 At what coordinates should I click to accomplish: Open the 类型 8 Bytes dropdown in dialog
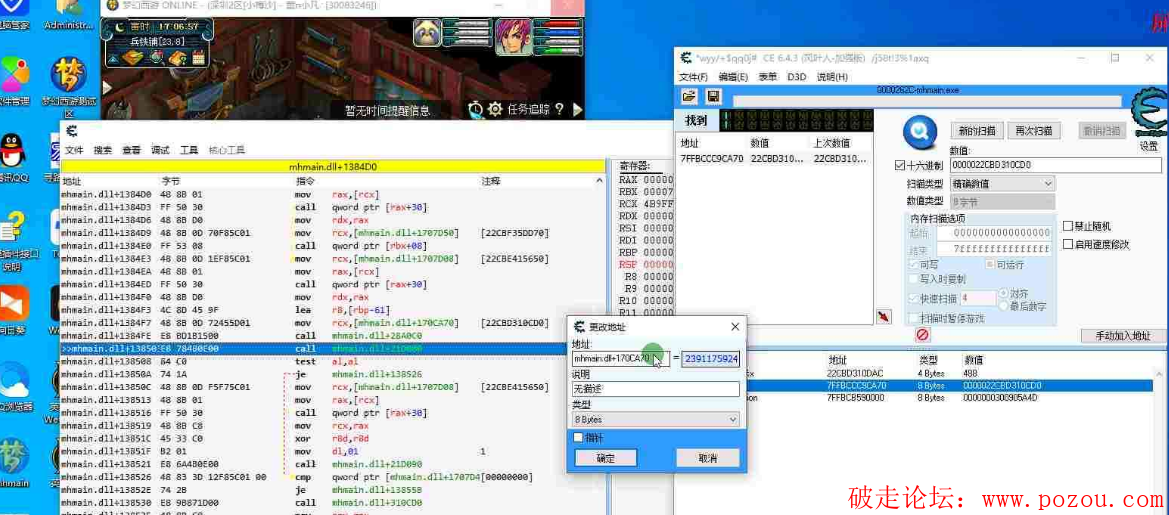(655, 420)
